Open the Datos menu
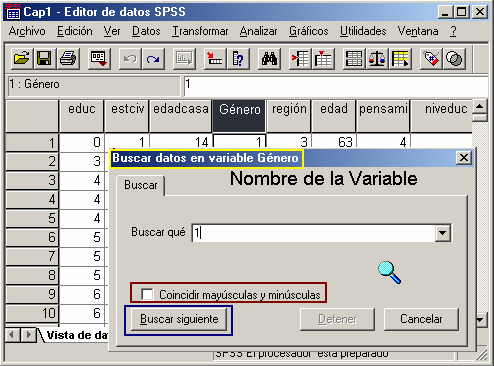Image resolution: width=494 pixels, height=366 pixels. (x=146, y=31)
